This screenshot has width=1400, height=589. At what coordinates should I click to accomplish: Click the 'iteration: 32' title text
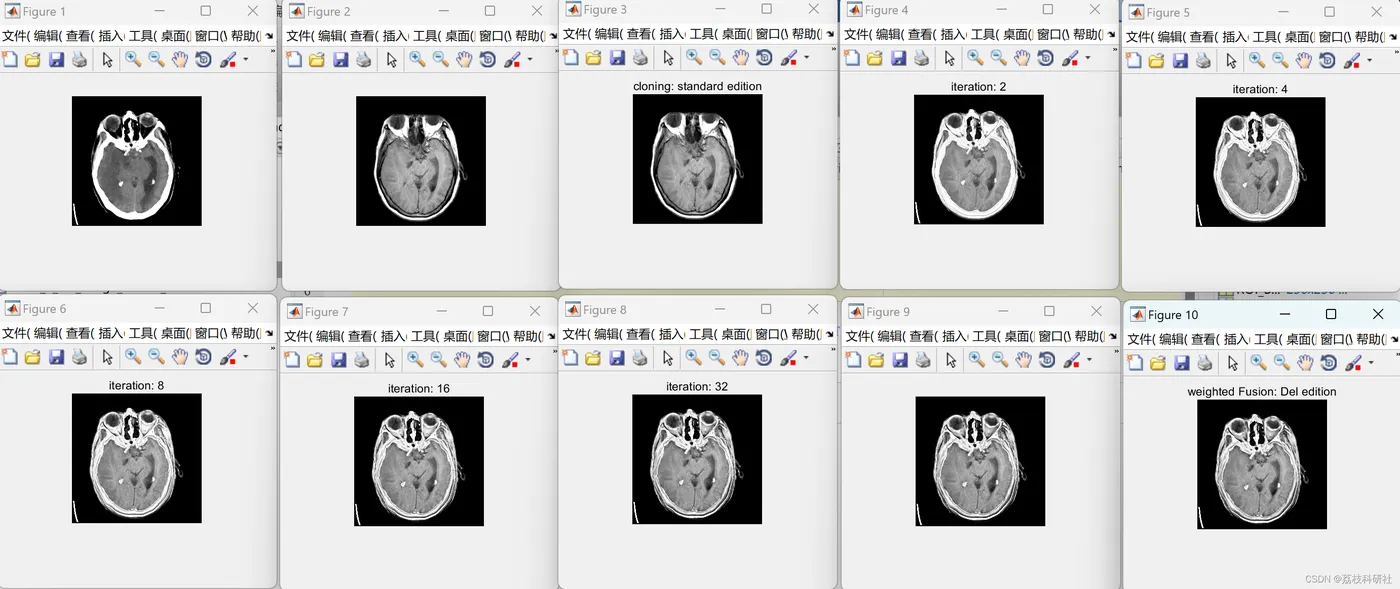click(x=697, y=386)
